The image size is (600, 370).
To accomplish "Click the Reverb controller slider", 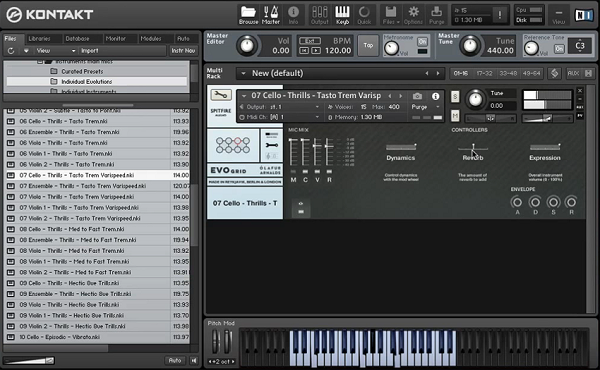I will tap(473, 147).
